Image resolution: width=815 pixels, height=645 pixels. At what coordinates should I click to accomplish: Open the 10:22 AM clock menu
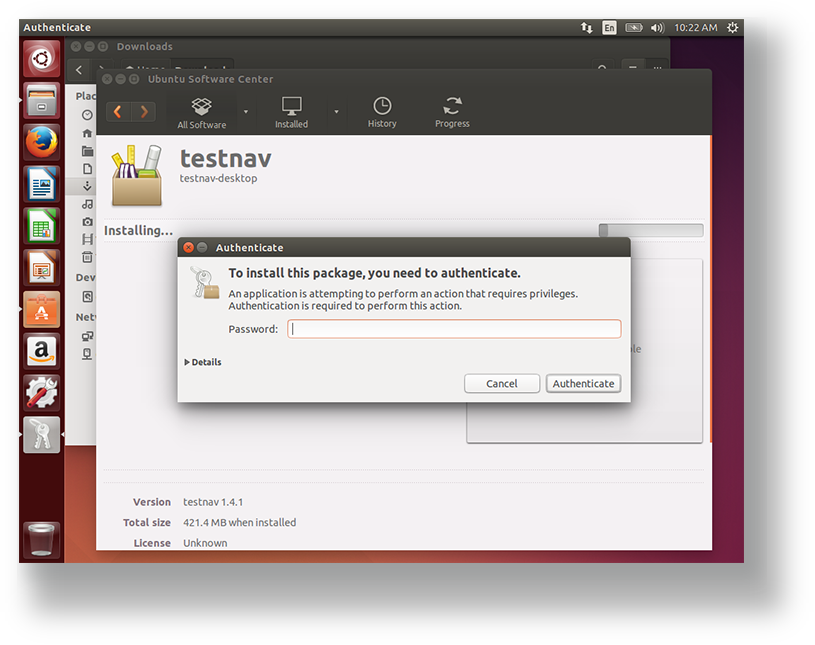coord(695,28)
